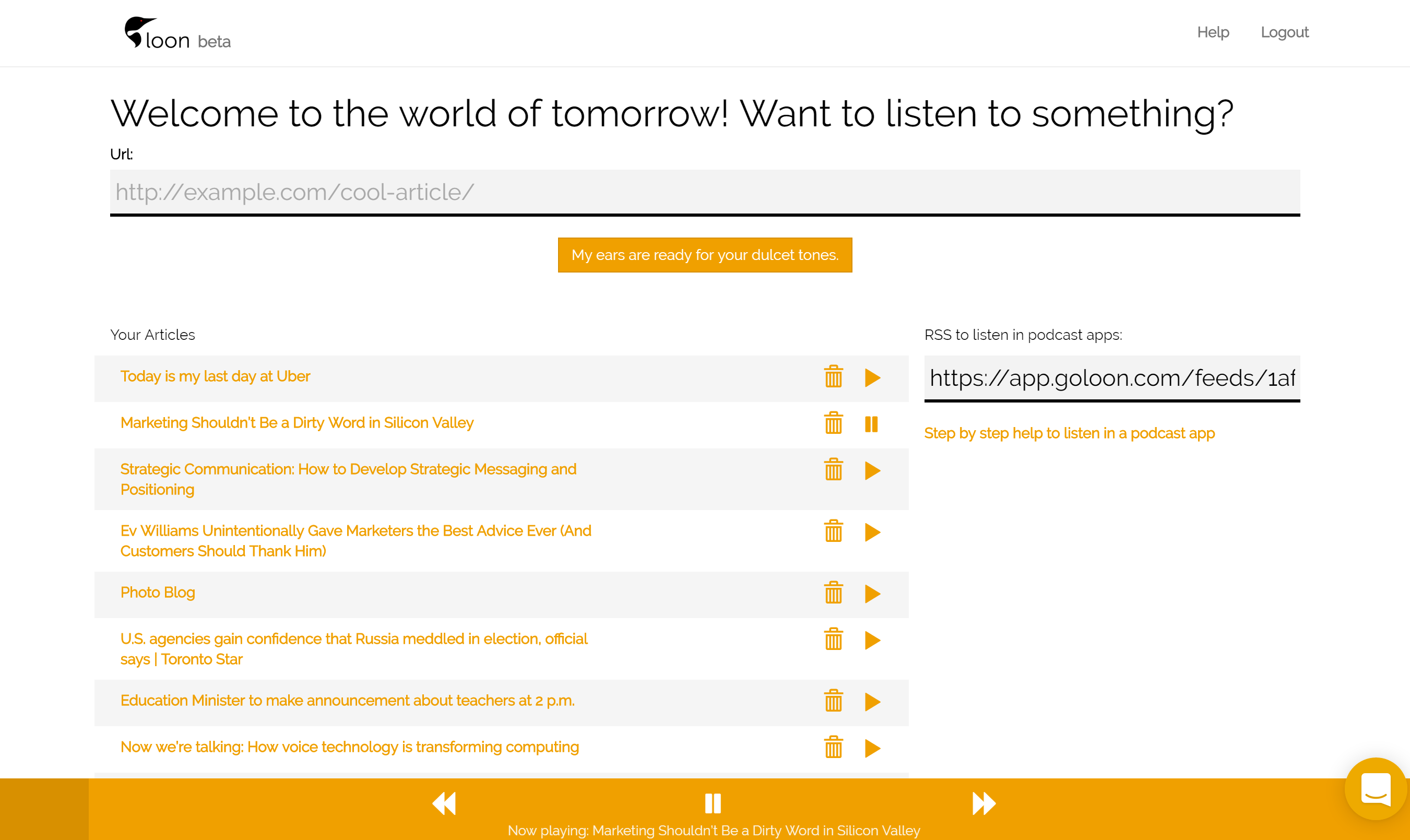The height and width of the screenshot is (840, 1410).
Task: Delete the 'Strategic Communication' article
Action: 834,469
